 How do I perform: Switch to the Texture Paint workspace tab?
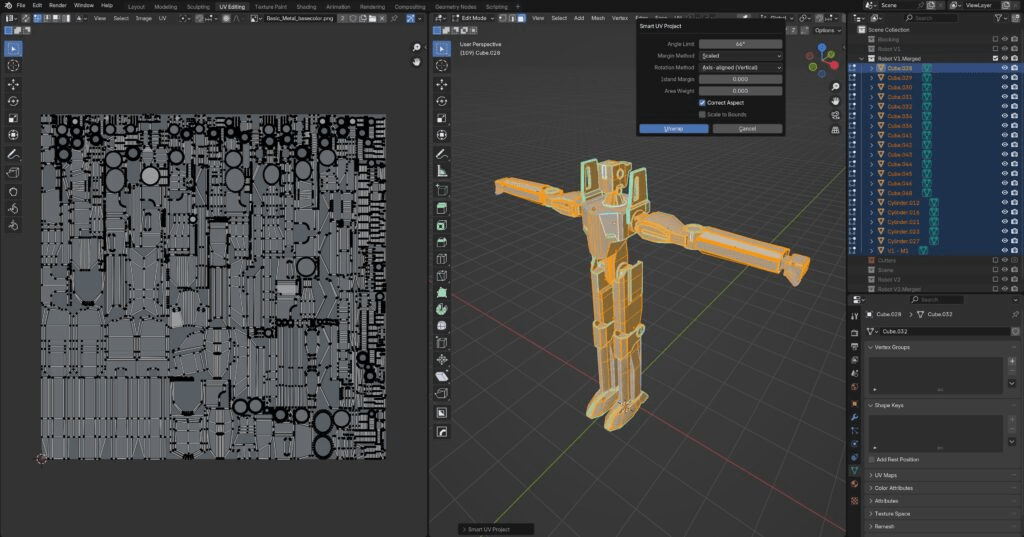[x=272, y=6]
